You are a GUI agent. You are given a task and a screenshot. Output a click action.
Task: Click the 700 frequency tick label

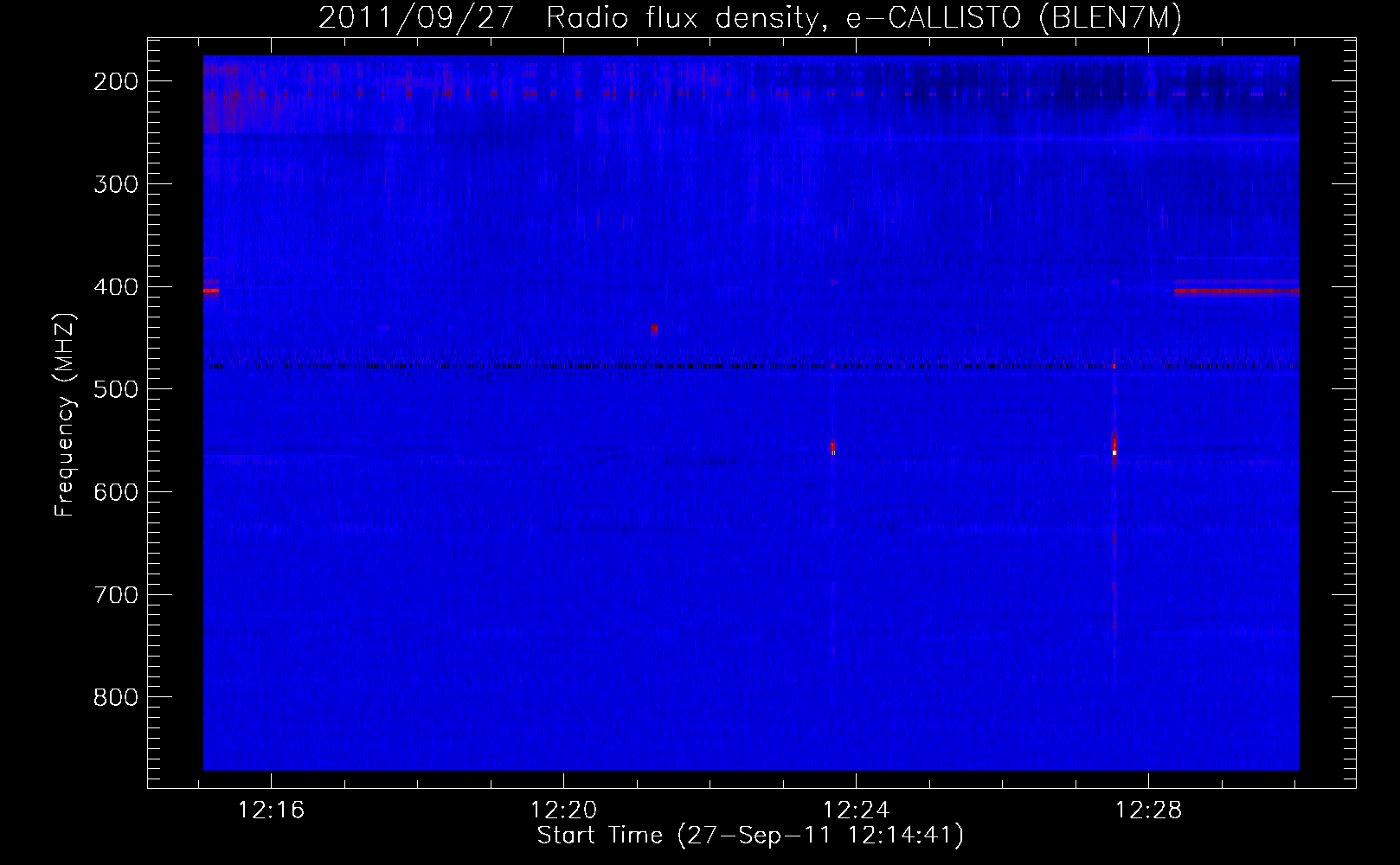click(x=115, y=594)
